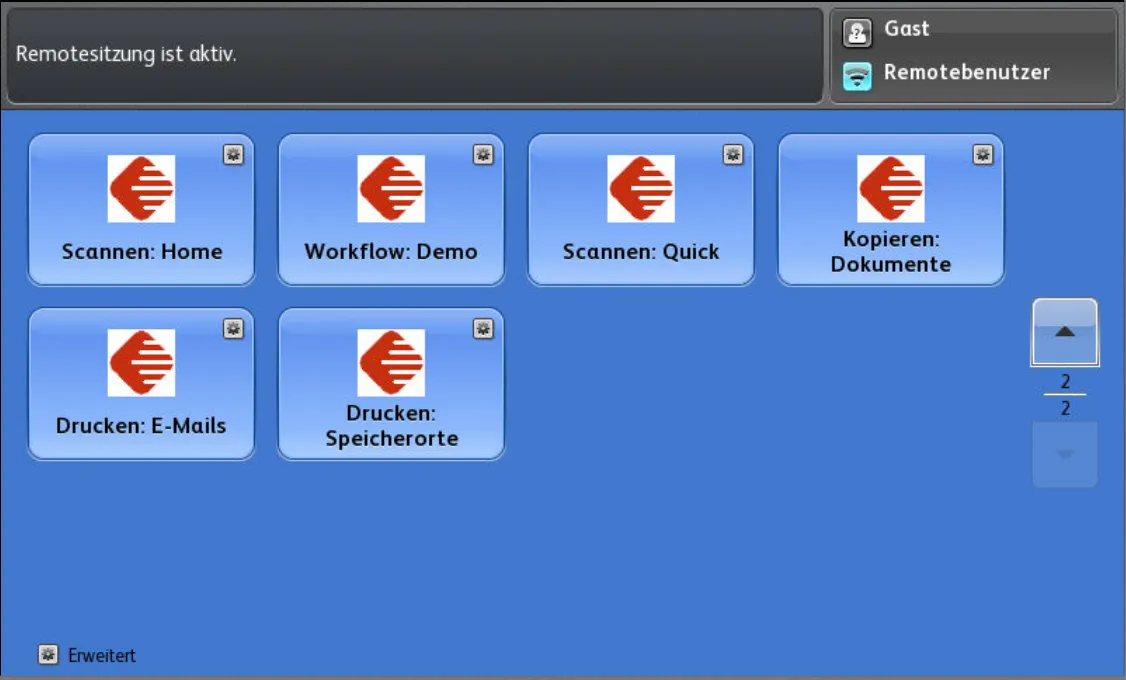Open the Erweitert settings gear icon
The image size is (1126, 680).
coord(47,655)
